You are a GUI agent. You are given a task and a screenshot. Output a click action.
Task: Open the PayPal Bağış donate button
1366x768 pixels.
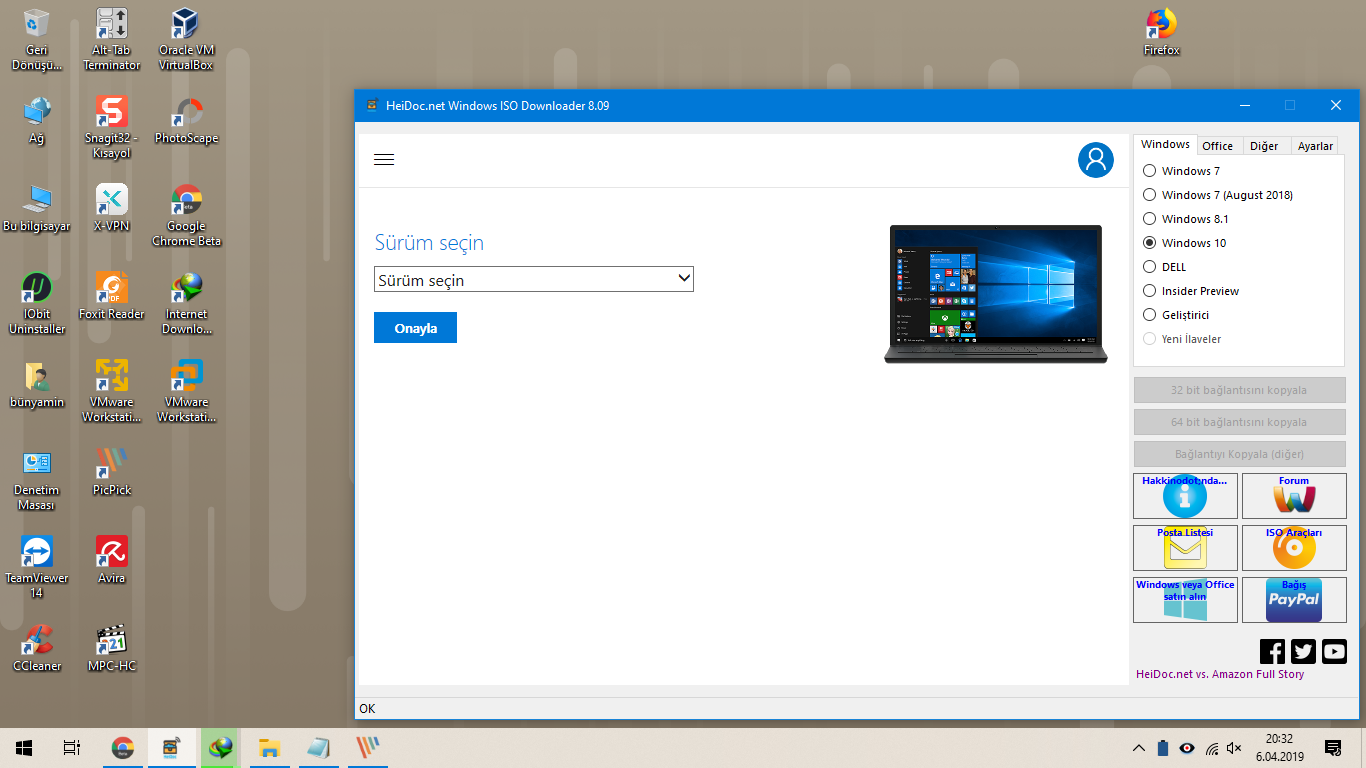[1294, 599]
